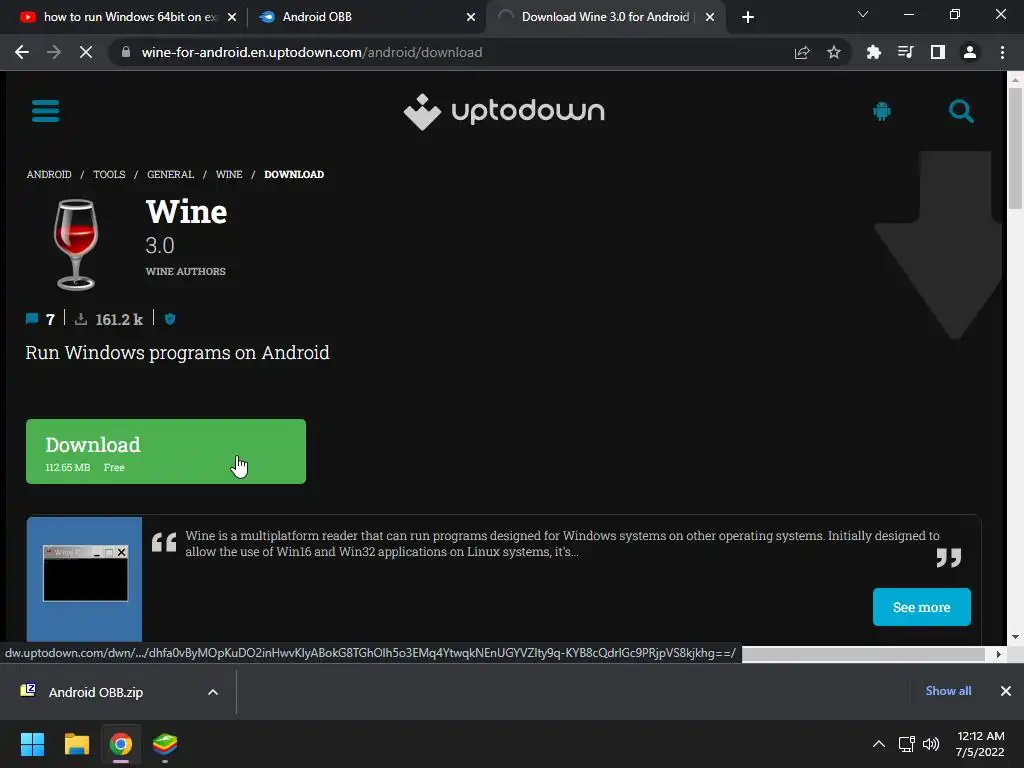Screen dimensions: 1024x768
Task: Open a new browser tab
Action: coord(748,17)
